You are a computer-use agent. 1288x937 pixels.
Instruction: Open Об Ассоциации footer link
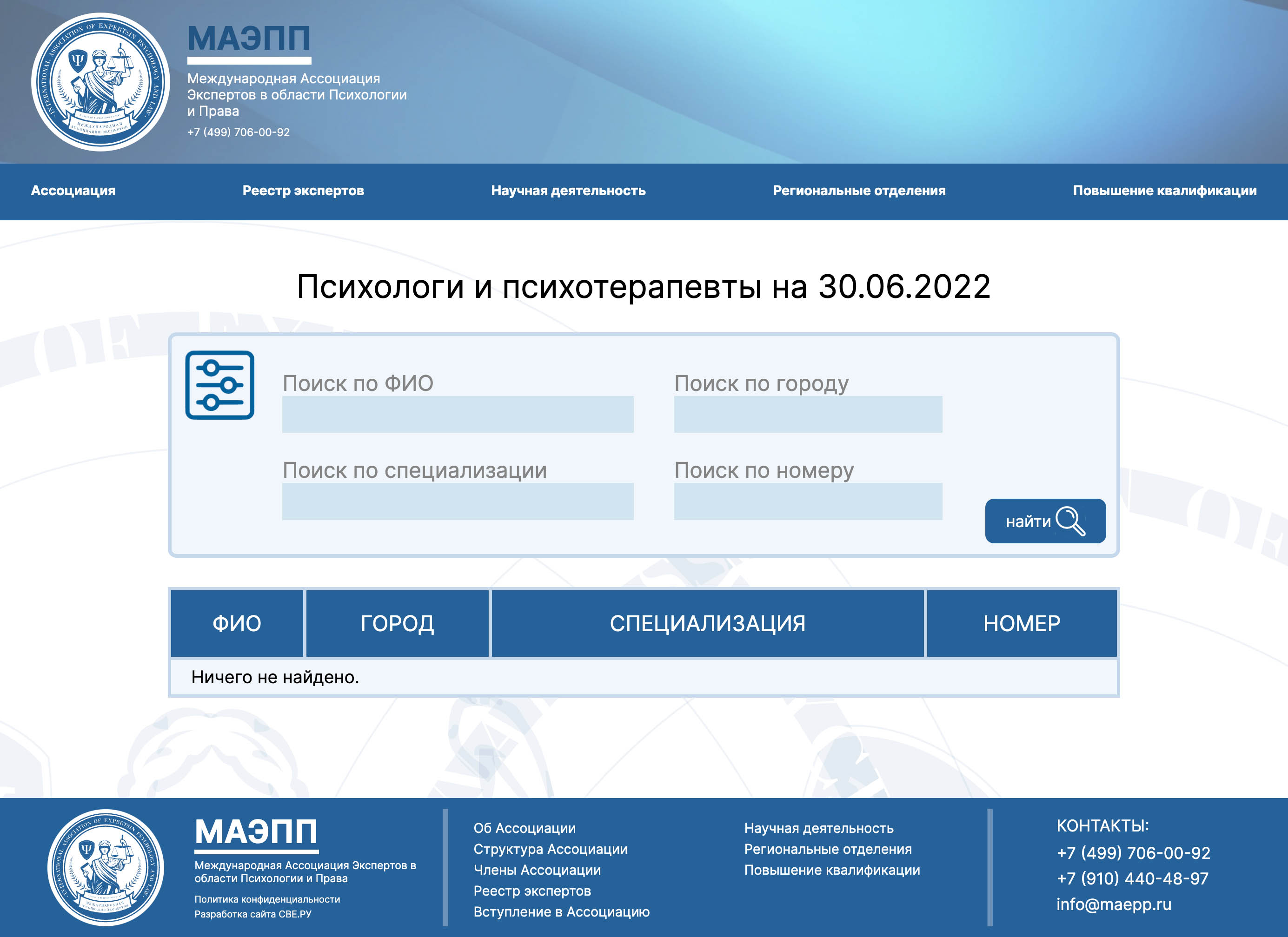point(525,829)
